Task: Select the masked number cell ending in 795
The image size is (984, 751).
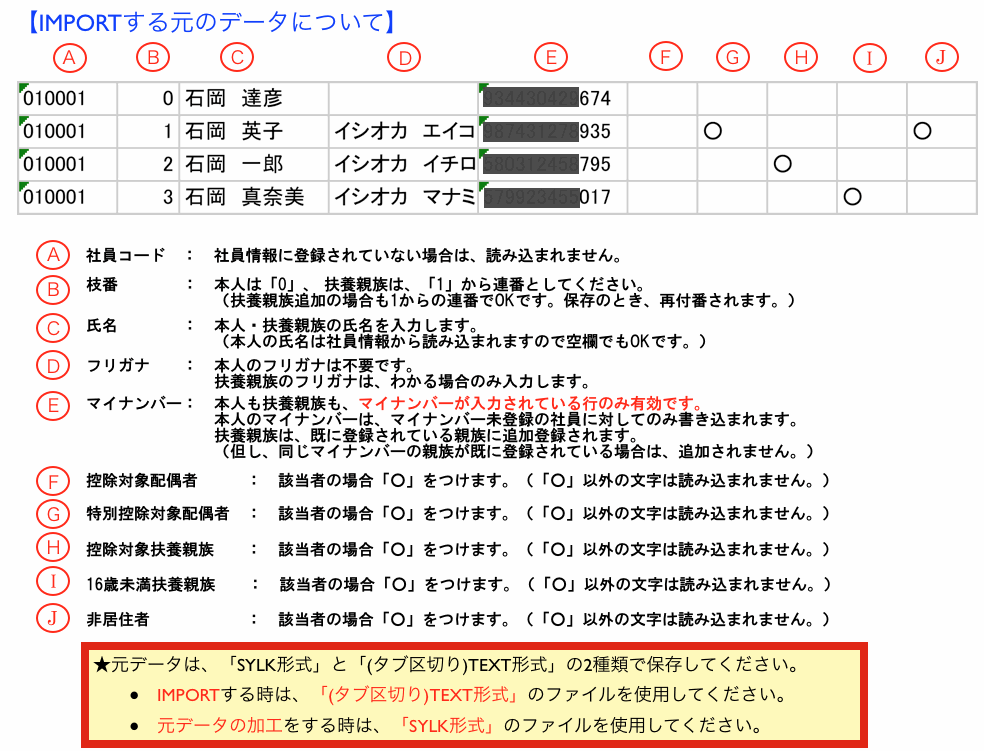Action: [552, 164]
